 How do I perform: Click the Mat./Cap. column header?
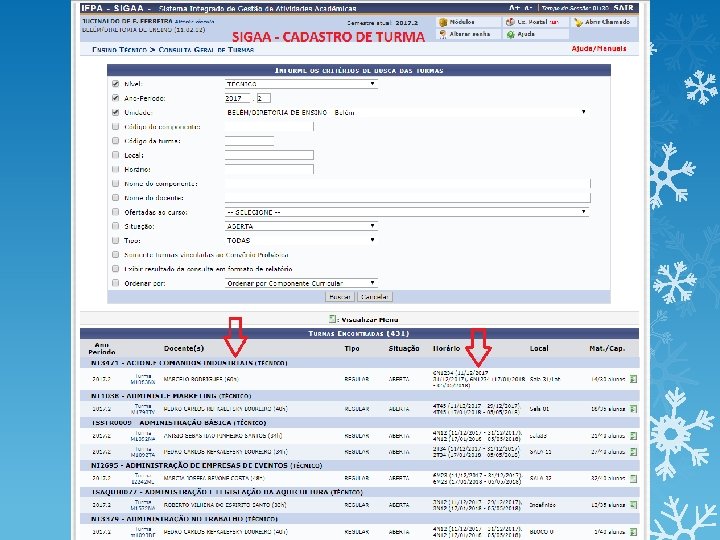(607, 349)
